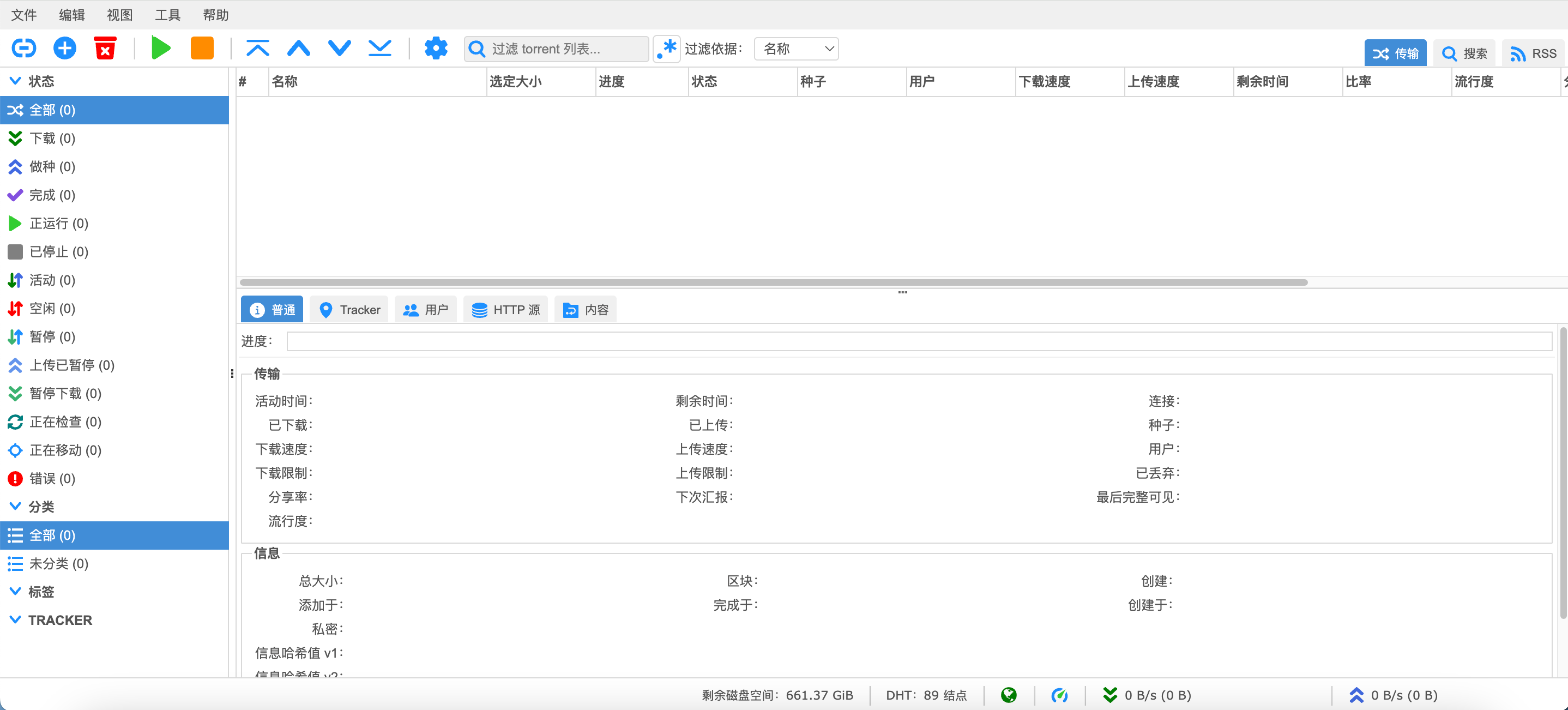Click the add torrent file plus icon

click(x=64, y=48)
